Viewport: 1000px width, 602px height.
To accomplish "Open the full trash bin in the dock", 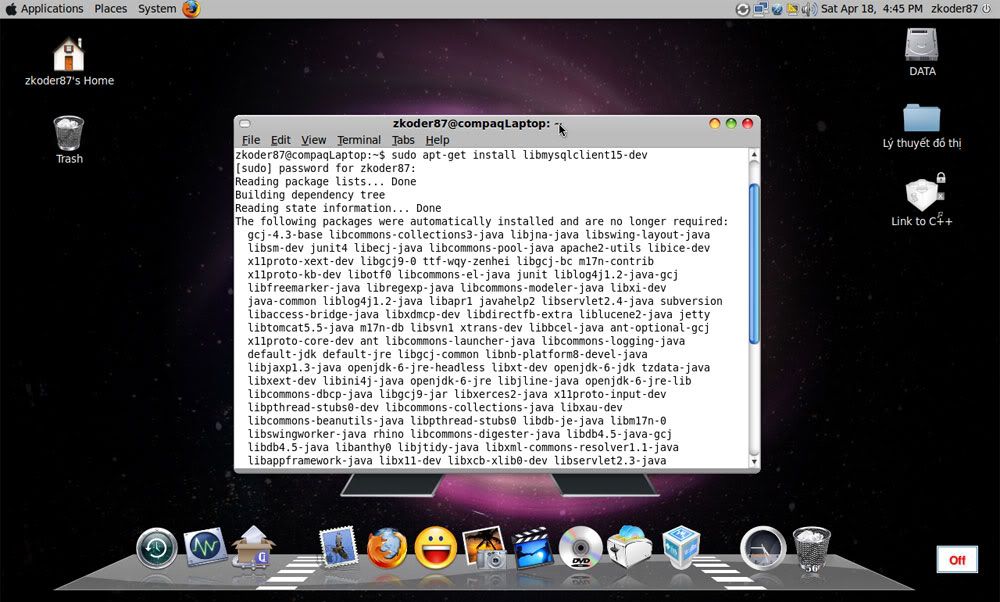I will 811,549.
